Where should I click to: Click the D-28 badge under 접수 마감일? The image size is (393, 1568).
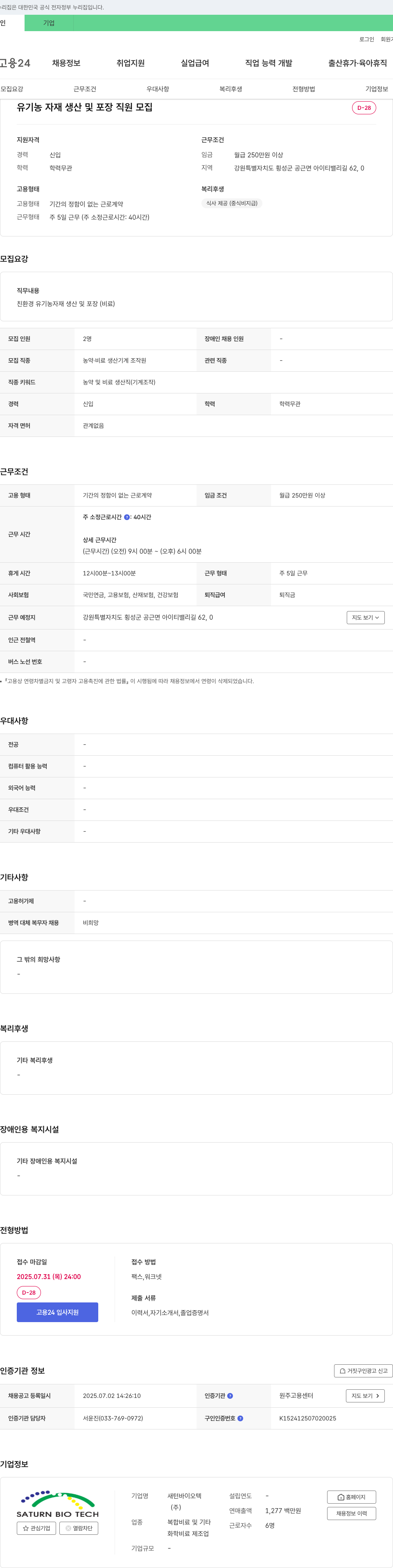click(x=29, y=1292)
